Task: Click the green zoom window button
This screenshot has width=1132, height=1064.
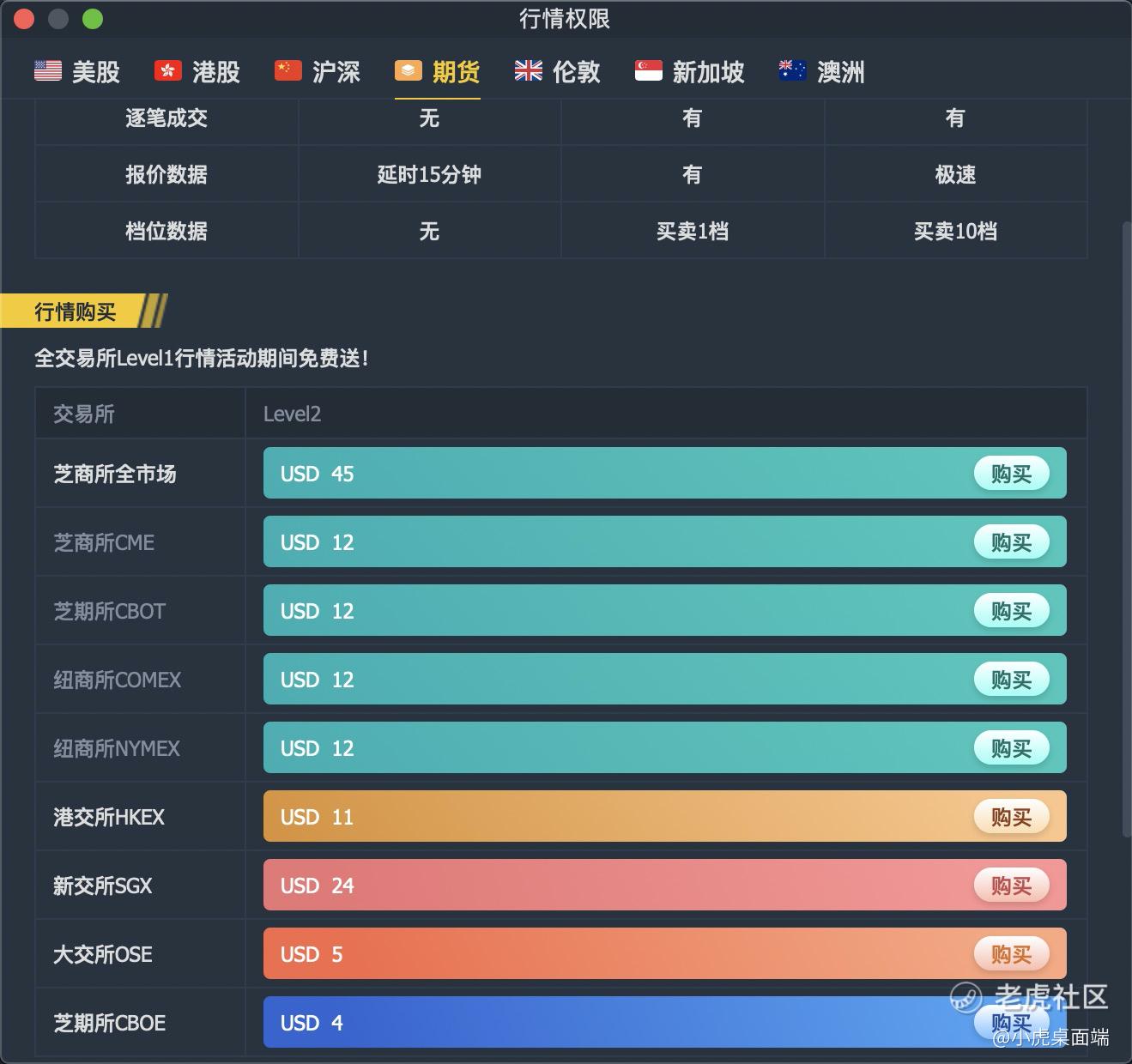Action: (x=93, y=19)
